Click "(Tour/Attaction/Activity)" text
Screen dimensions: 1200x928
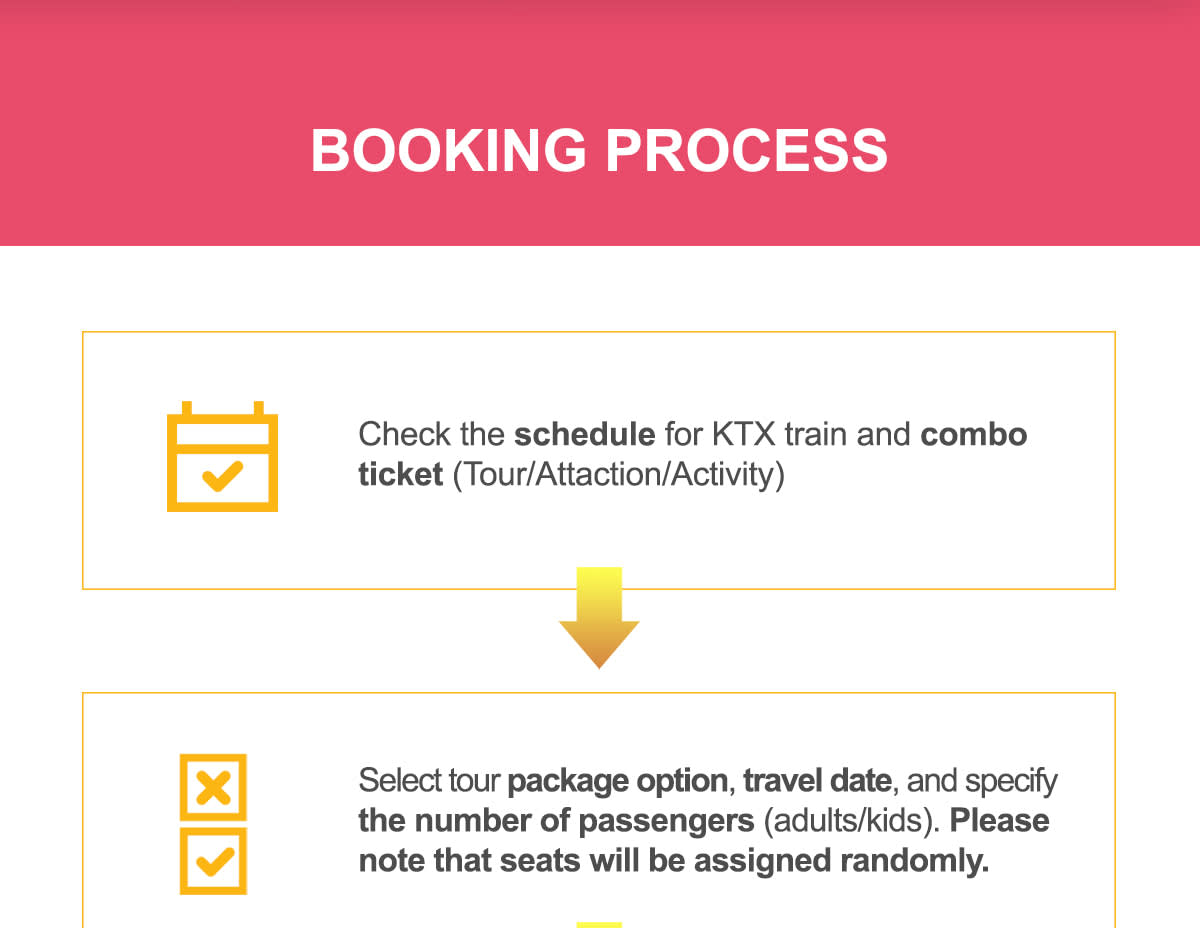tap(618, 474)
